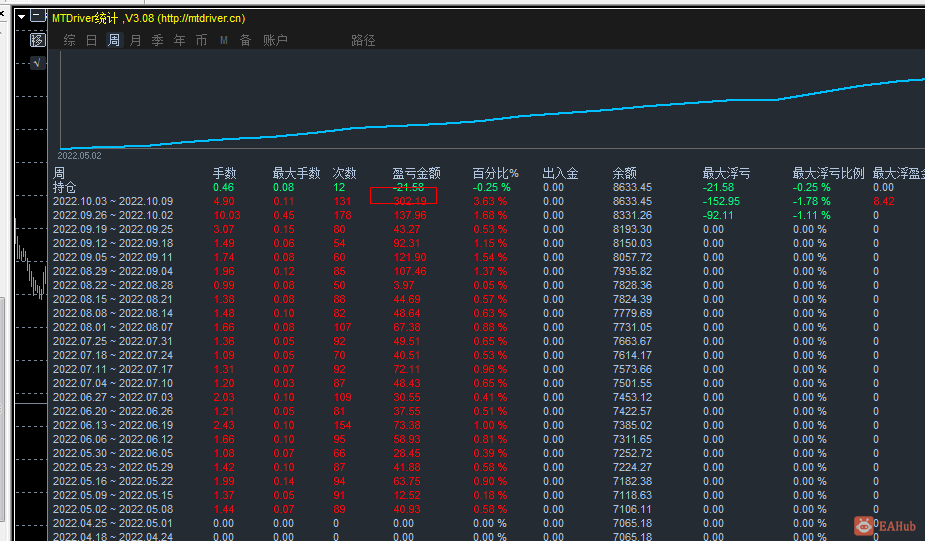Click the 2022.05.02 chart date label

click(79, 156)
